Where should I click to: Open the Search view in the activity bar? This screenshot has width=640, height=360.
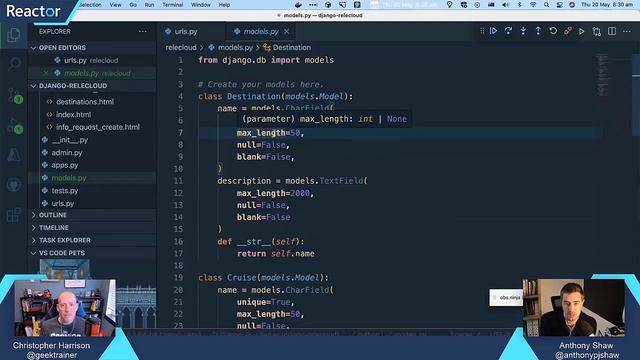click(x=14, y=64)
